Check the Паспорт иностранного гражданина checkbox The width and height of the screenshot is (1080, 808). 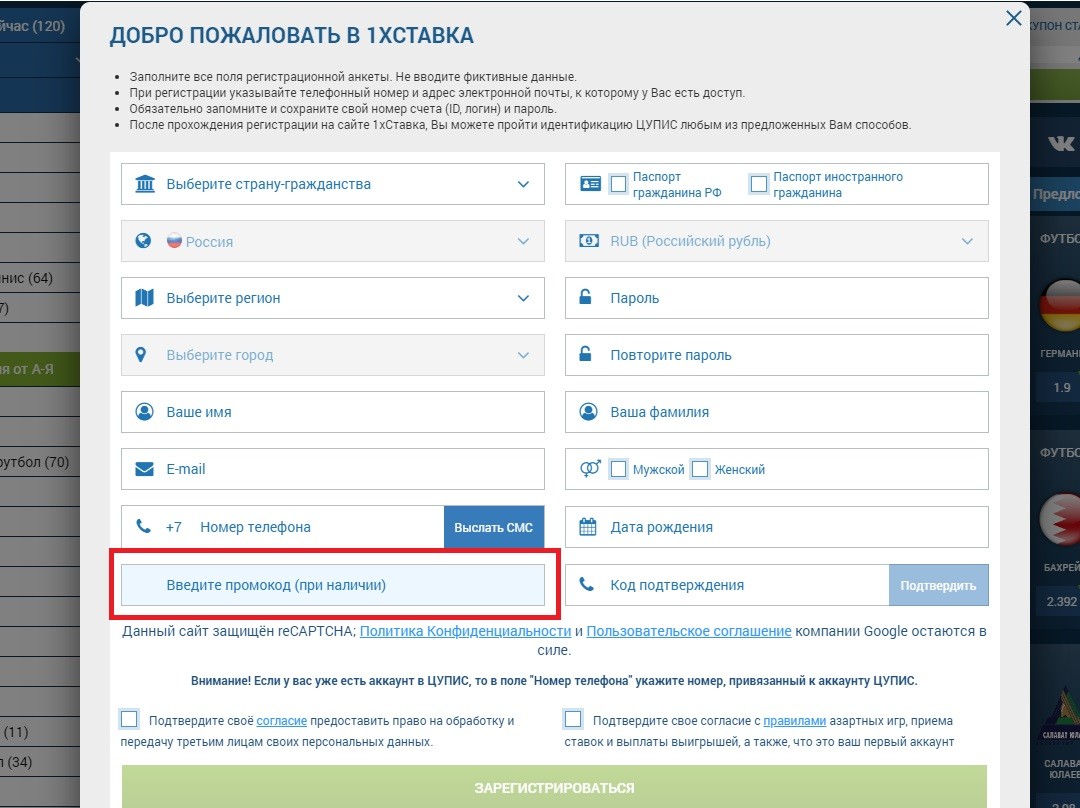758,184
